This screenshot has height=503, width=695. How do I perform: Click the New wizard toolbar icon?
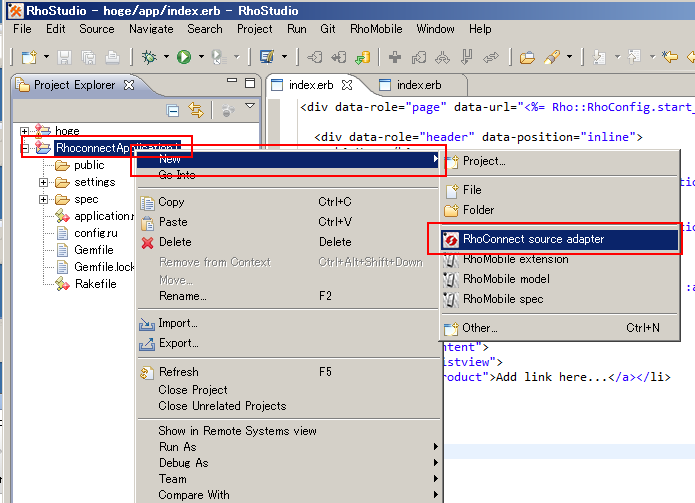point(30,57)
